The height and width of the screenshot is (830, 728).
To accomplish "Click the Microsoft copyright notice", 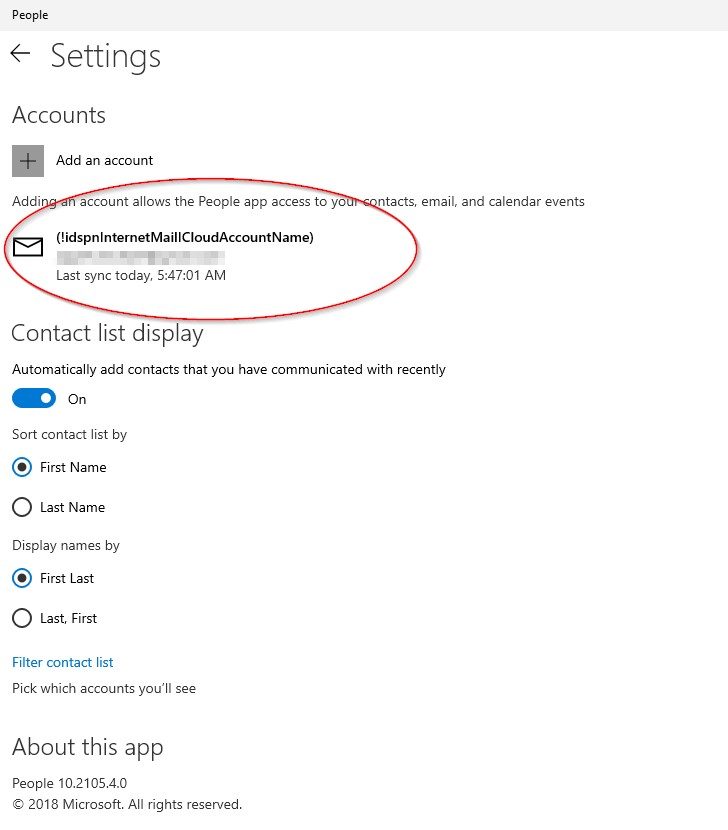I will (x=127, y=804).
